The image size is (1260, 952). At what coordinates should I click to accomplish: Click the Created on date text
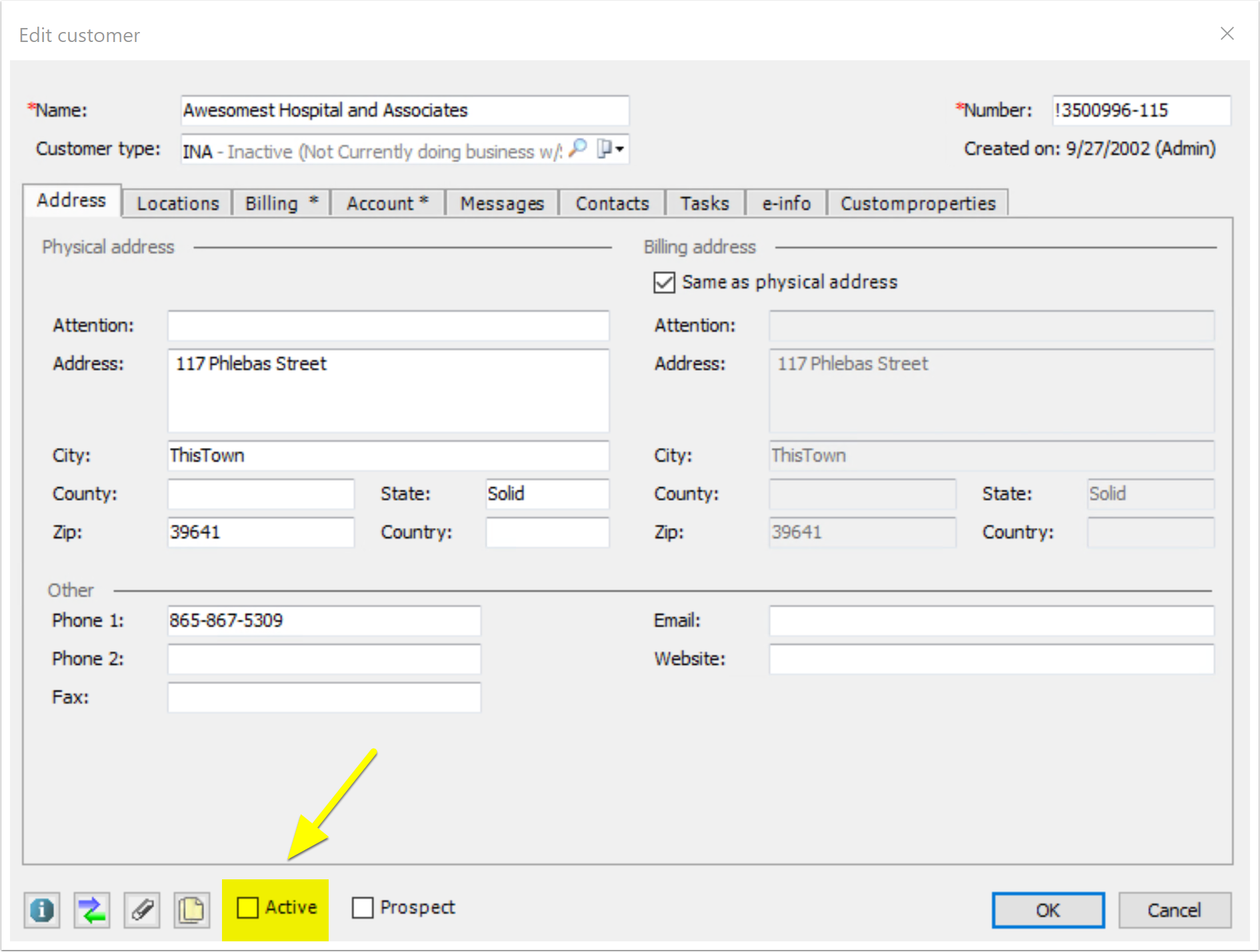tap(1090, 149)
